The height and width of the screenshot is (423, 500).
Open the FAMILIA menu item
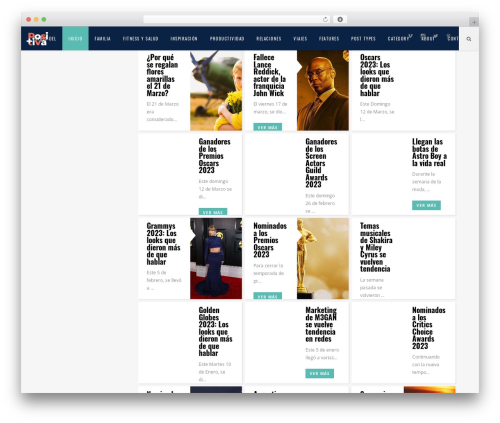tap(102, 39)
